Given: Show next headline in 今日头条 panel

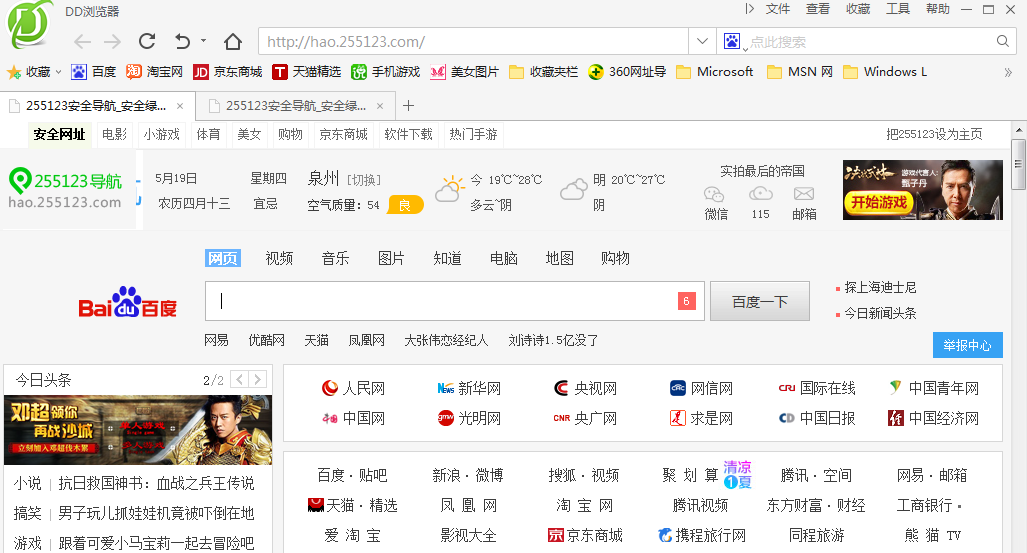Looking at the screenshot, I should [x=258, y=380].
